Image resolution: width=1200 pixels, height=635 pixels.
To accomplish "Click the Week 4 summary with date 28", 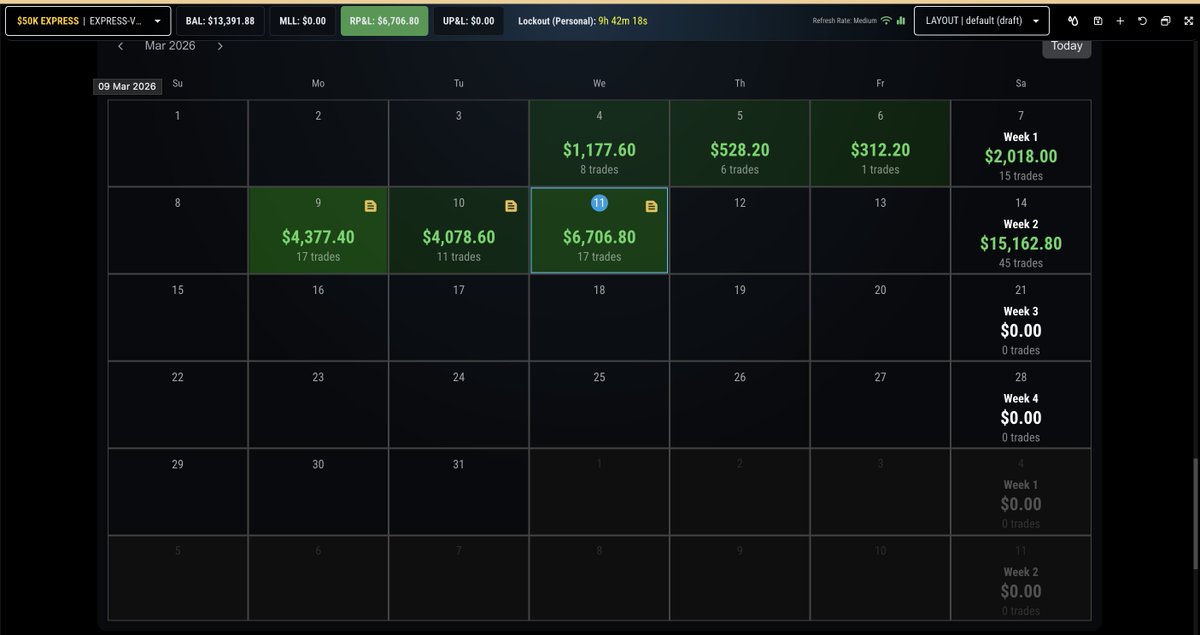I will 1021,404.
